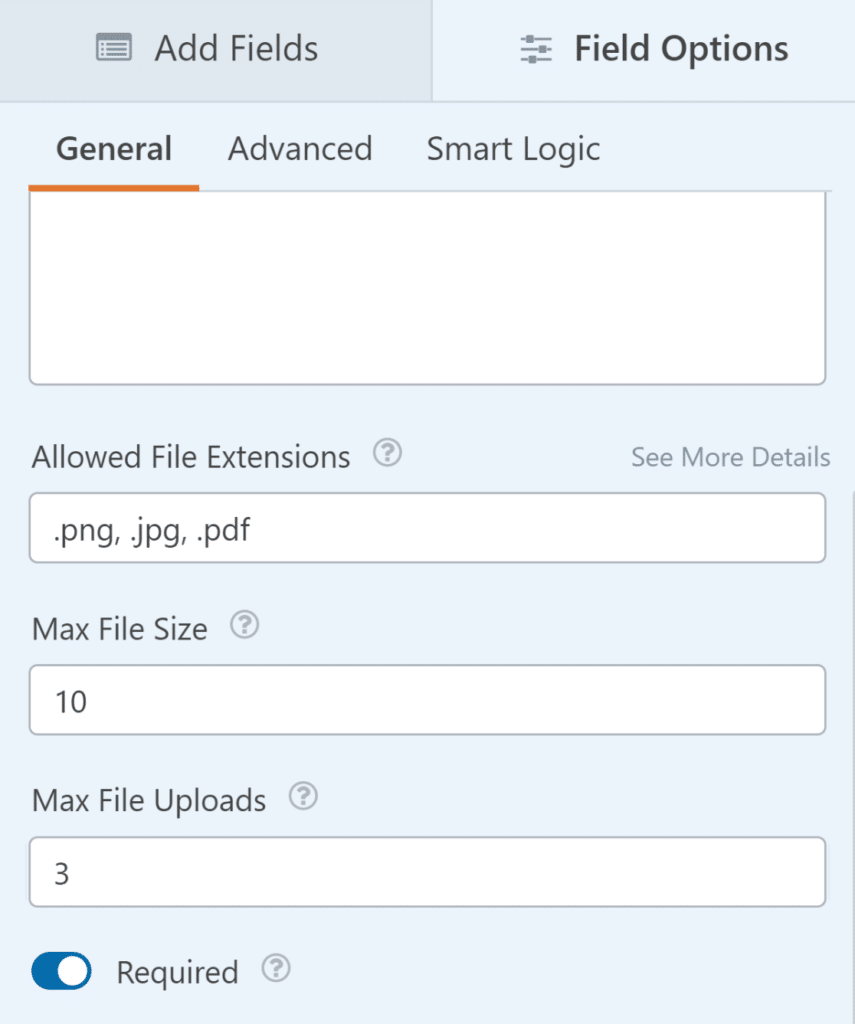Viewport: 855px width, 1024px height.
Task: Switch to the Advanced tab
Action: click(x=300, y=148)
